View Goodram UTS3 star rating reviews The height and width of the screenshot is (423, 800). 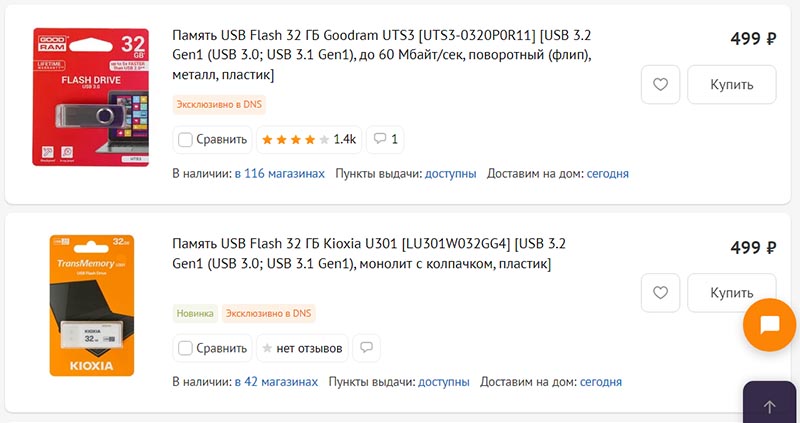[309, 139]
